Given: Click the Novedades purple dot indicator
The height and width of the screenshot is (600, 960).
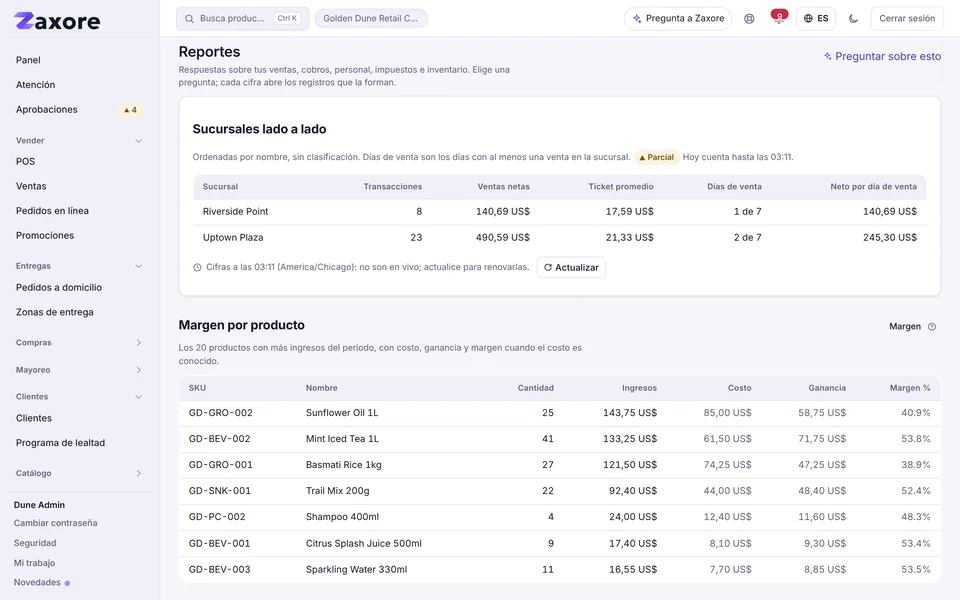Looking at the screenshot, I should coord(67,583).
